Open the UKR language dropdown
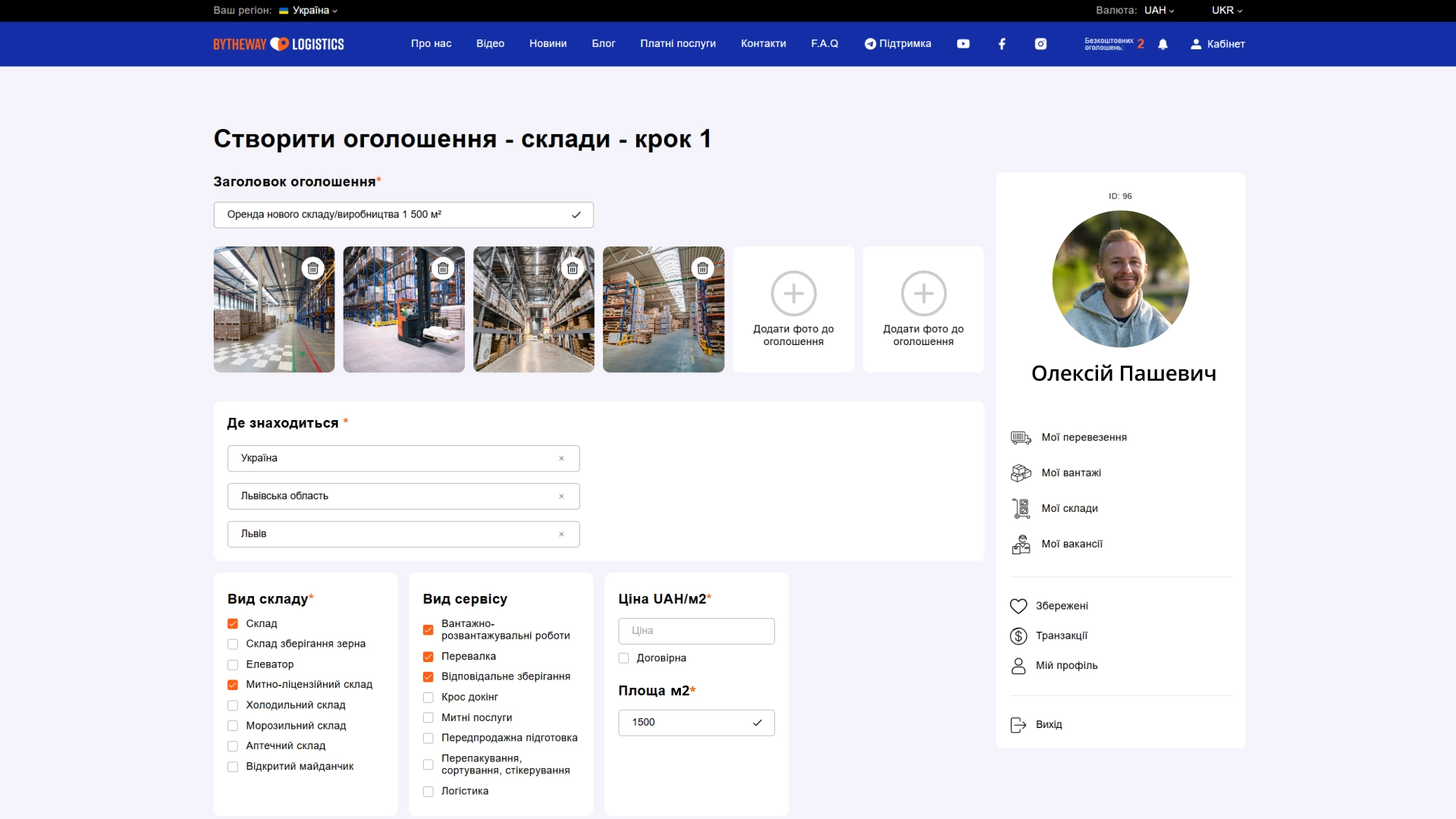 1226,11
